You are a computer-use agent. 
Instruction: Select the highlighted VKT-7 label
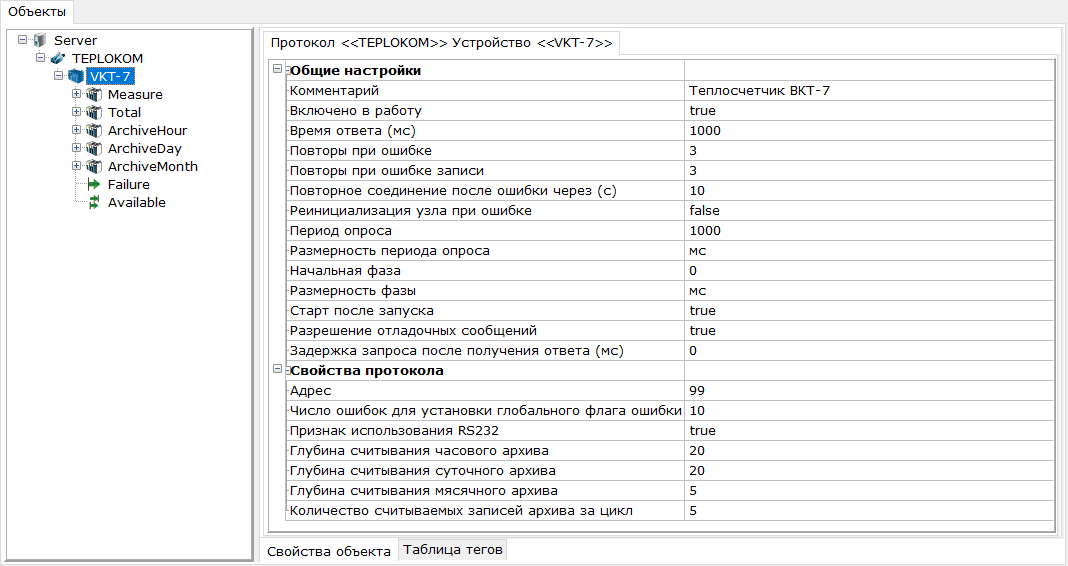click(110, 76)
